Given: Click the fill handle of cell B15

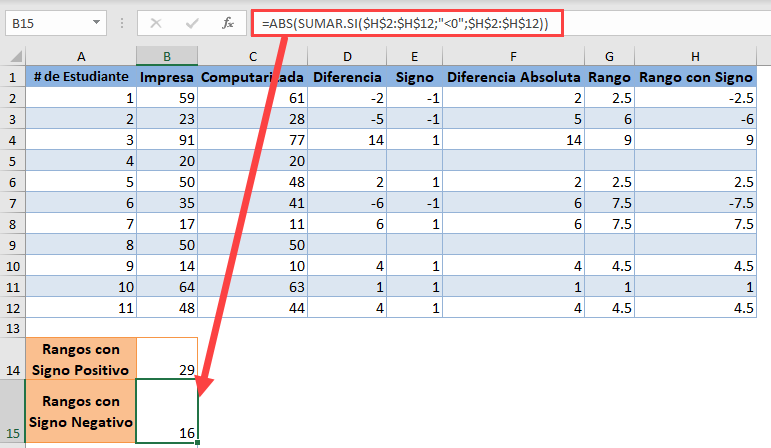Looking at the screenshot, I should (198, 443).
